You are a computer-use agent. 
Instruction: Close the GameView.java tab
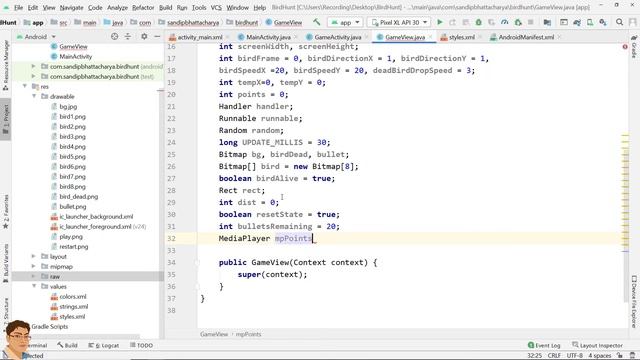[x=430, y=37]
